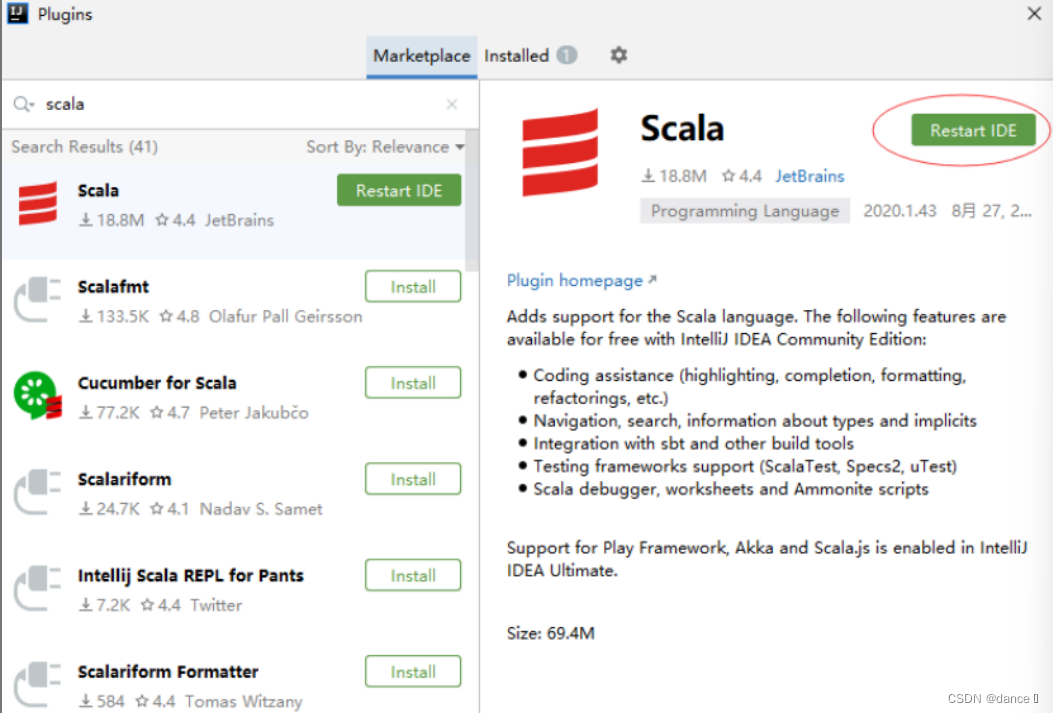The image size is (1053, 713).
Task: Switch to the Marketplace tab
Action: 421,56
